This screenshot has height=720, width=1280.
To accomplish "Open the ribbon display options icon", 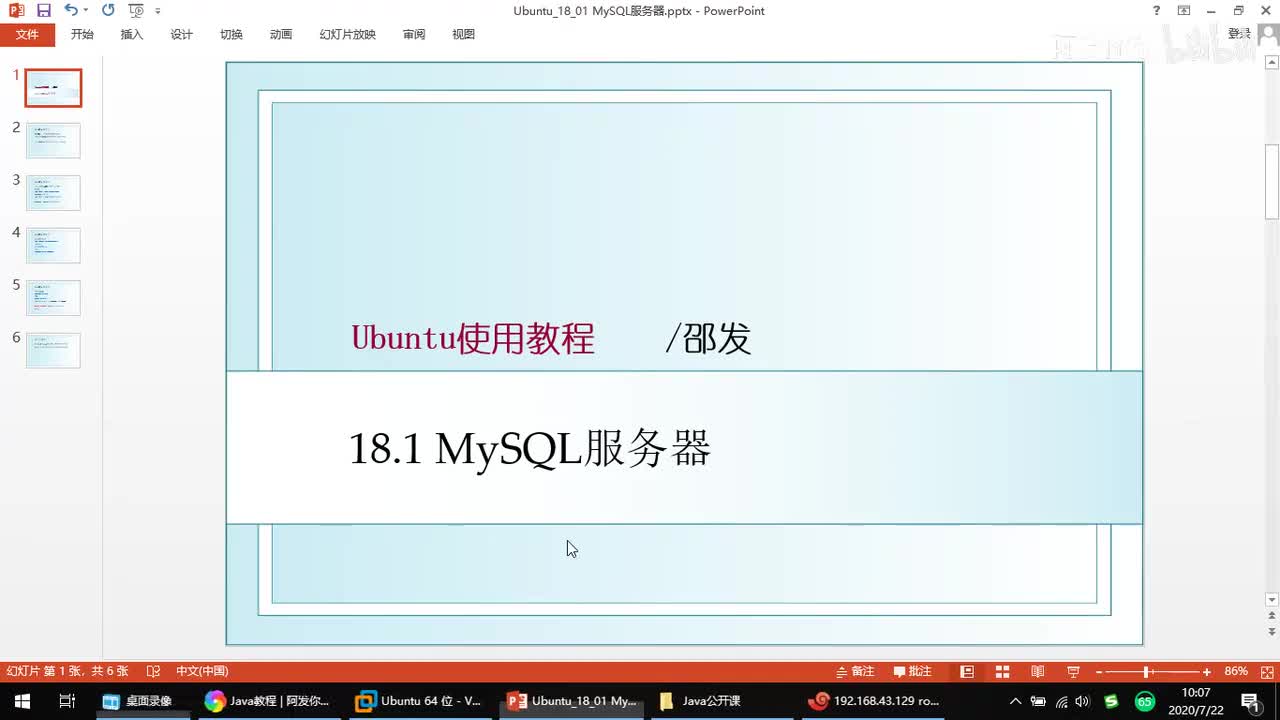I will pyautogui.click(x=1184, y=11).
